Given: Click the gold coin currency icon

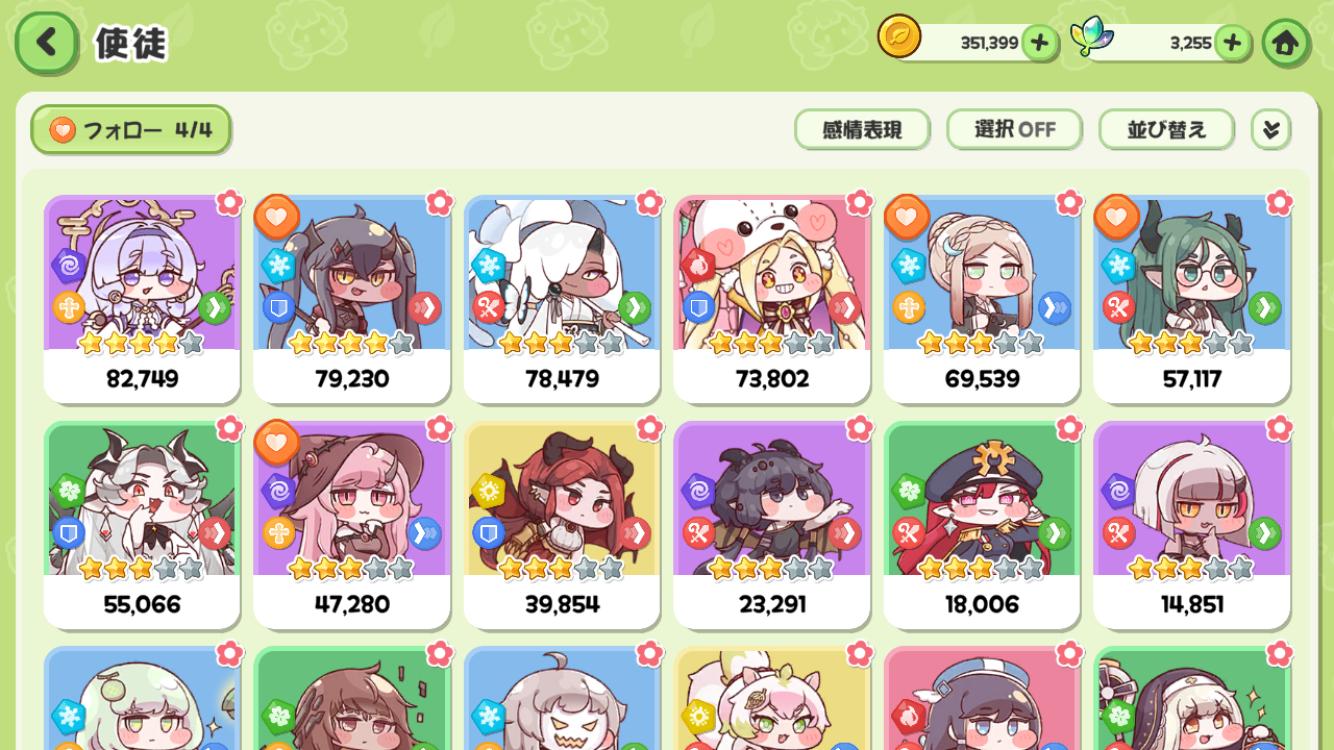Looking at the screenshot, I should point(899,37).
